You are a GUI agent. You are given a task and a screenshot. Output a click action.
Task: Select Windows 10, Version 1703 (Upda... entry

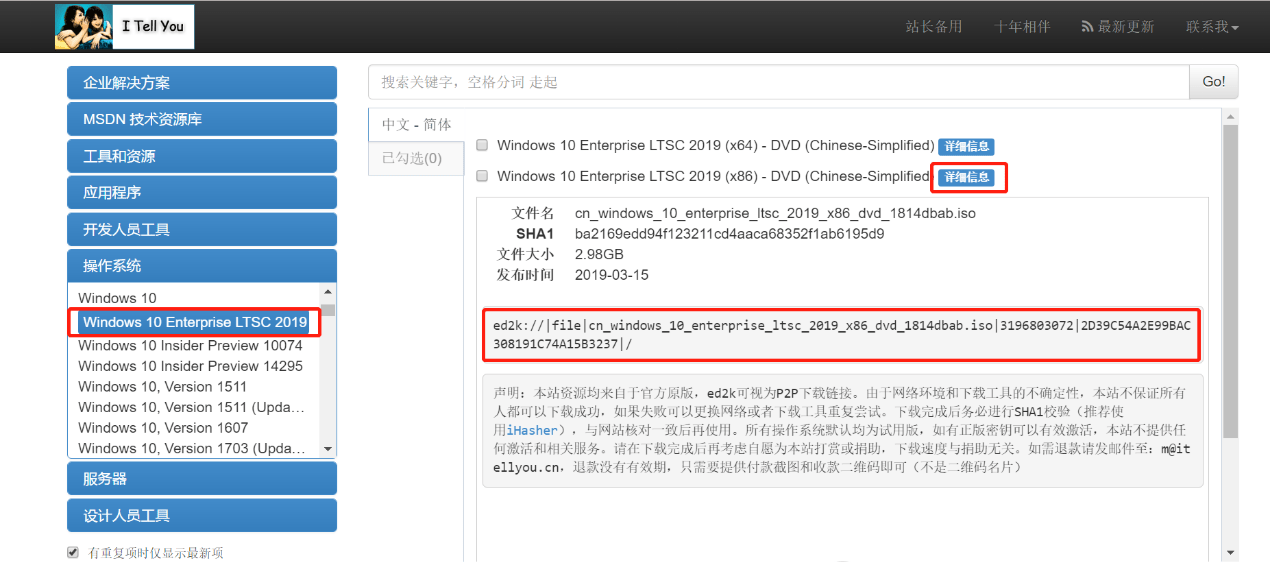pos(191,448)
